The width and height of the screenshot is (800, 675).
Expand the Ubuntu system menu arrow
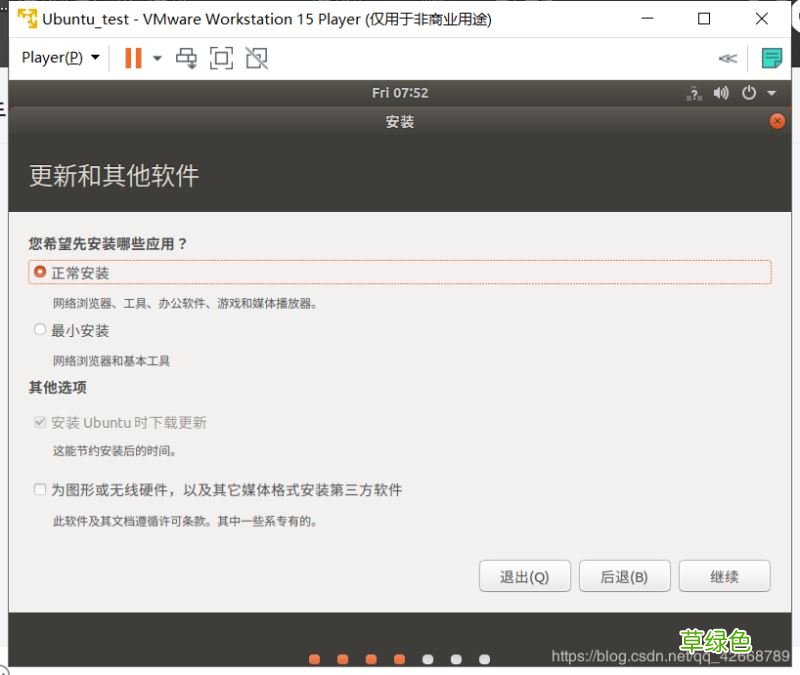pyautogui.click(x=771, y=93)
